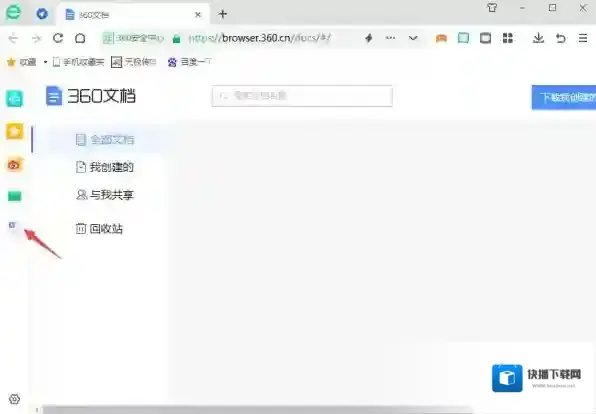
Task: Click the blue download button at top right
Action: (x=564, y=97)
